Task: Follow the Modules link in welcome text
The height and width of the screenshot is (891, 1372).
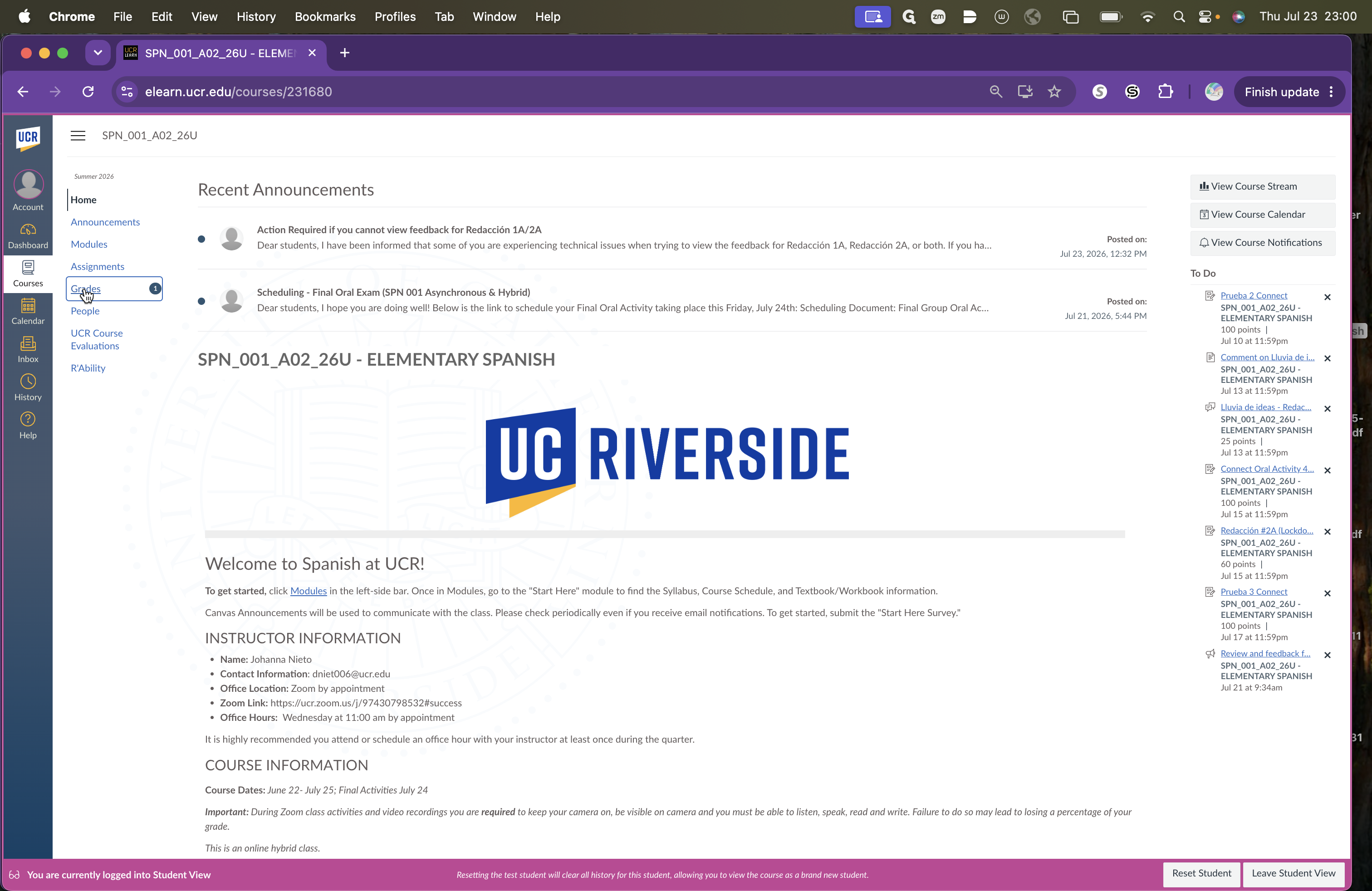Action: (x=309, y=591)
